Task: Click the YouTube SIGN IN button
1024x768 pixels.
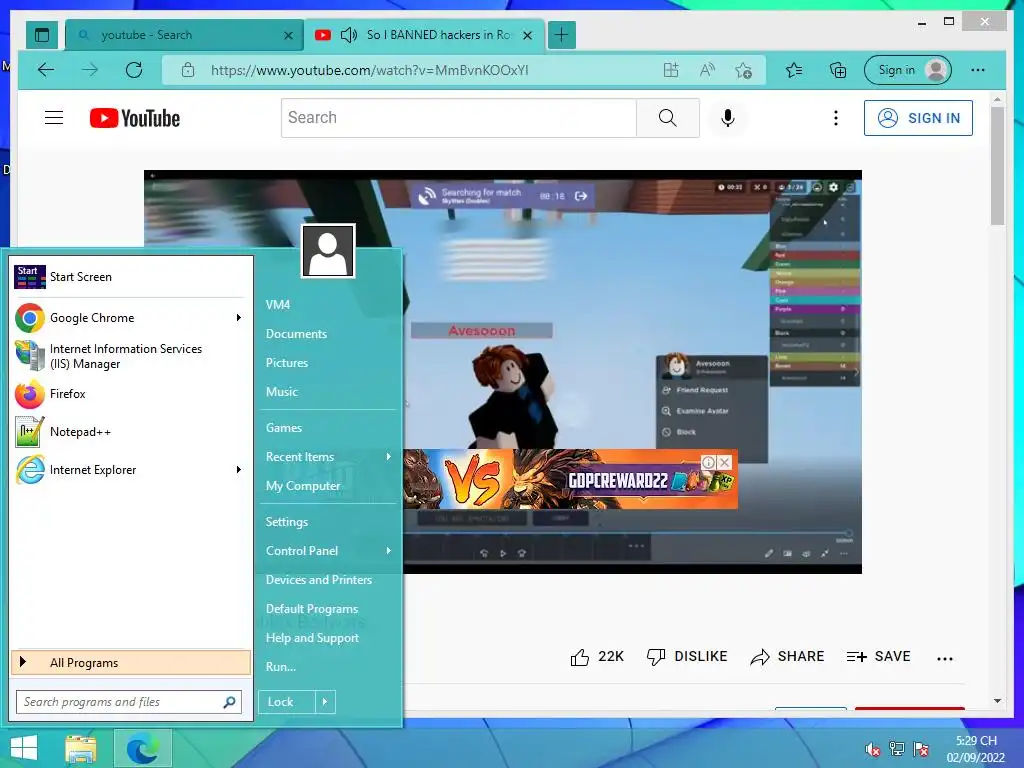Action: (918, 118)
